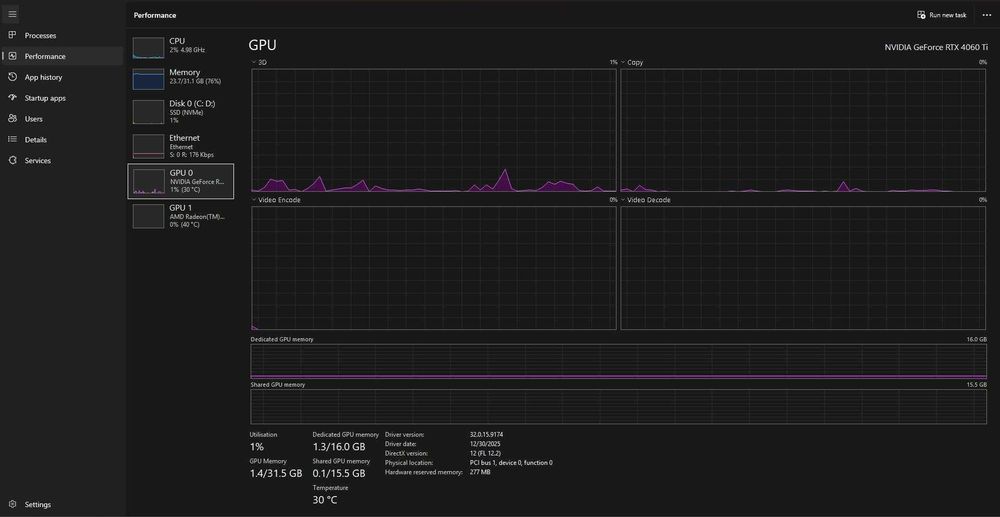Click the Shared GPU memory graph
Viewport: 1000px width, 517px height.
tap(619, 407)
